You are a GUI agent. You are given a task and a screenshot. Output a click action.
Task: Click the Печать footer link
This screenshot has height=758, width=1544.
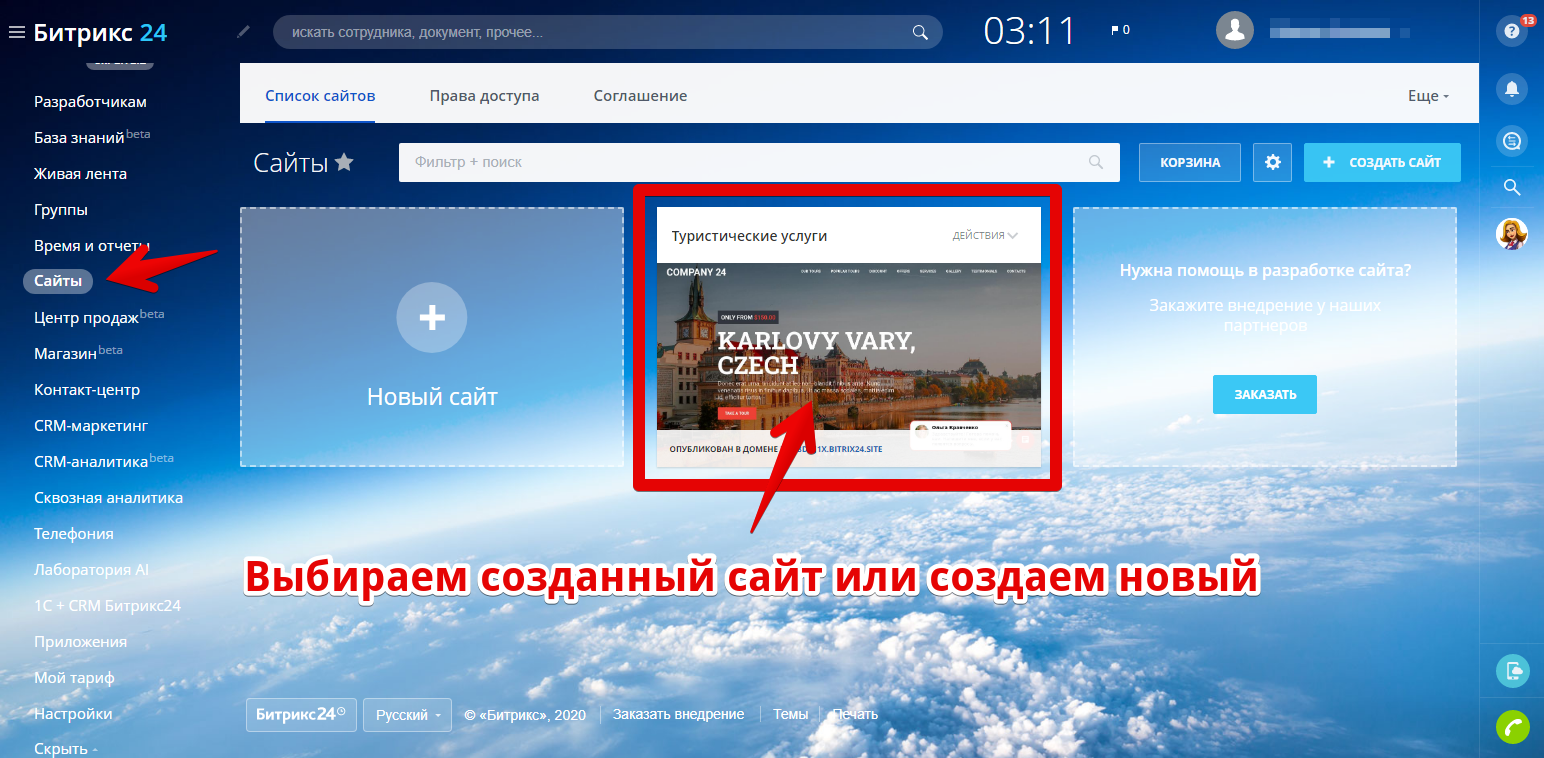pos(855,714)
